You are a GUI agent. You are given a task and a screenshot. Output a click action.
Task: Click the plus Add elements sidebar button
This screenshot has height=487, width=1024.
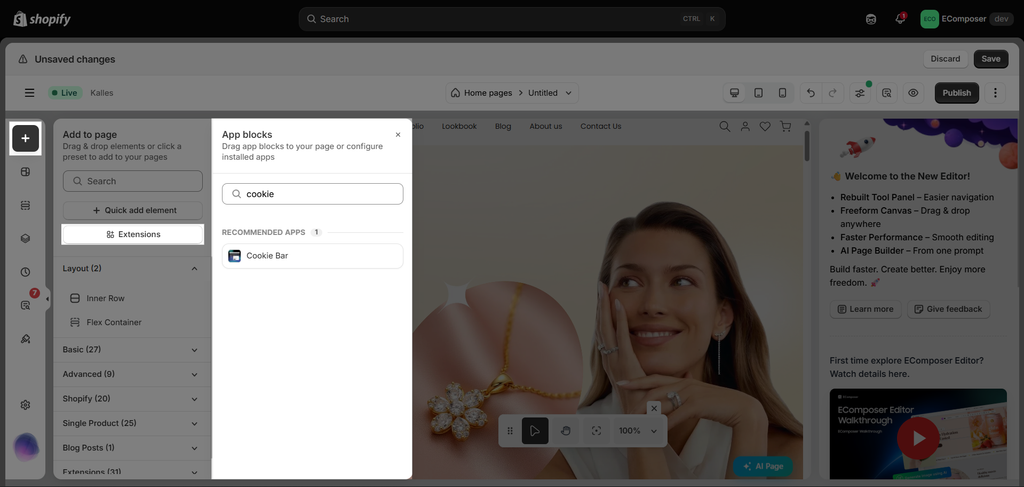click(25, 138)
